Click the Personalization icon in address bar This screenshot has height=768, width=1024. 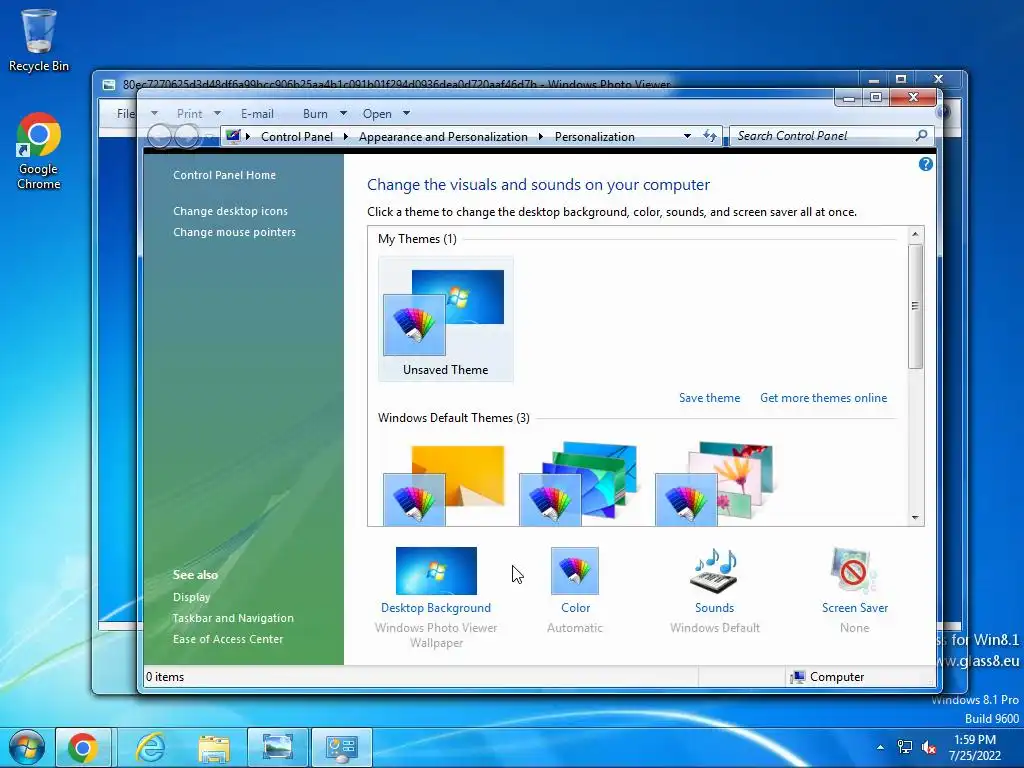pos(232,136)
